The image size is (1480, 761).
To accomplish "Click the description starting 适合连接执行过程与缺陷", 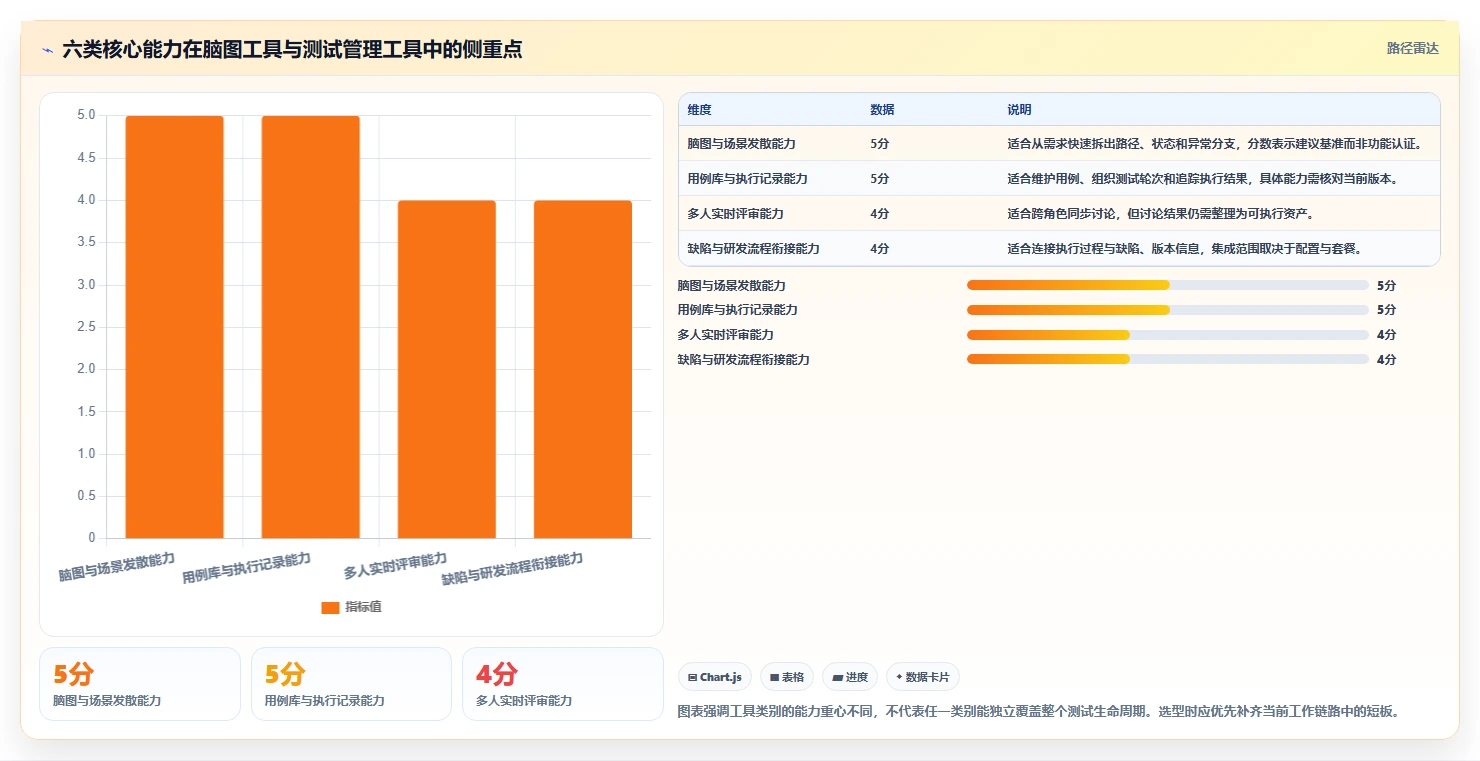I will [x=1184, y=249].
